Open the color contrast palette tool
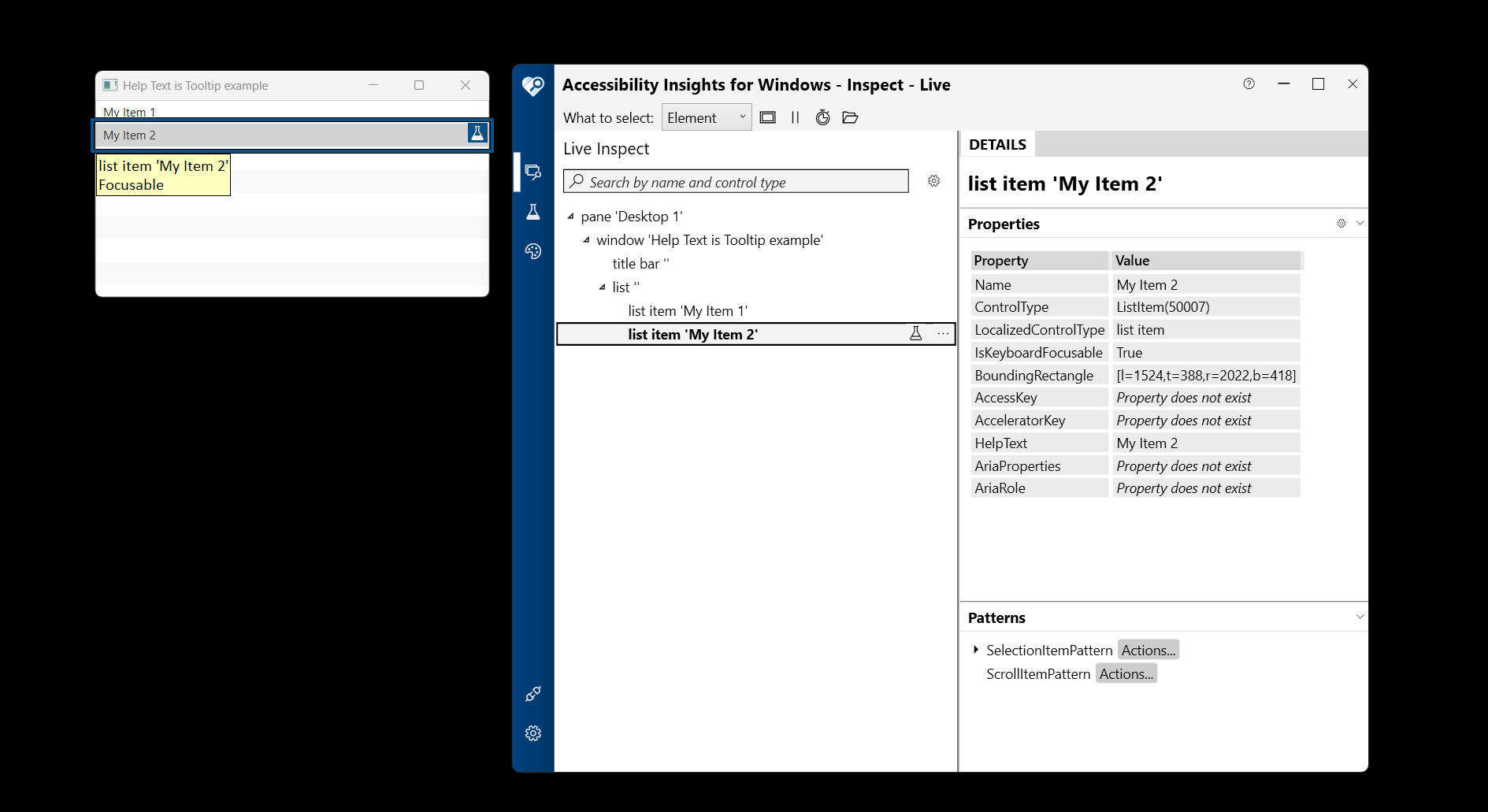This screenshot has width=1488, height=812. point(533,251)
